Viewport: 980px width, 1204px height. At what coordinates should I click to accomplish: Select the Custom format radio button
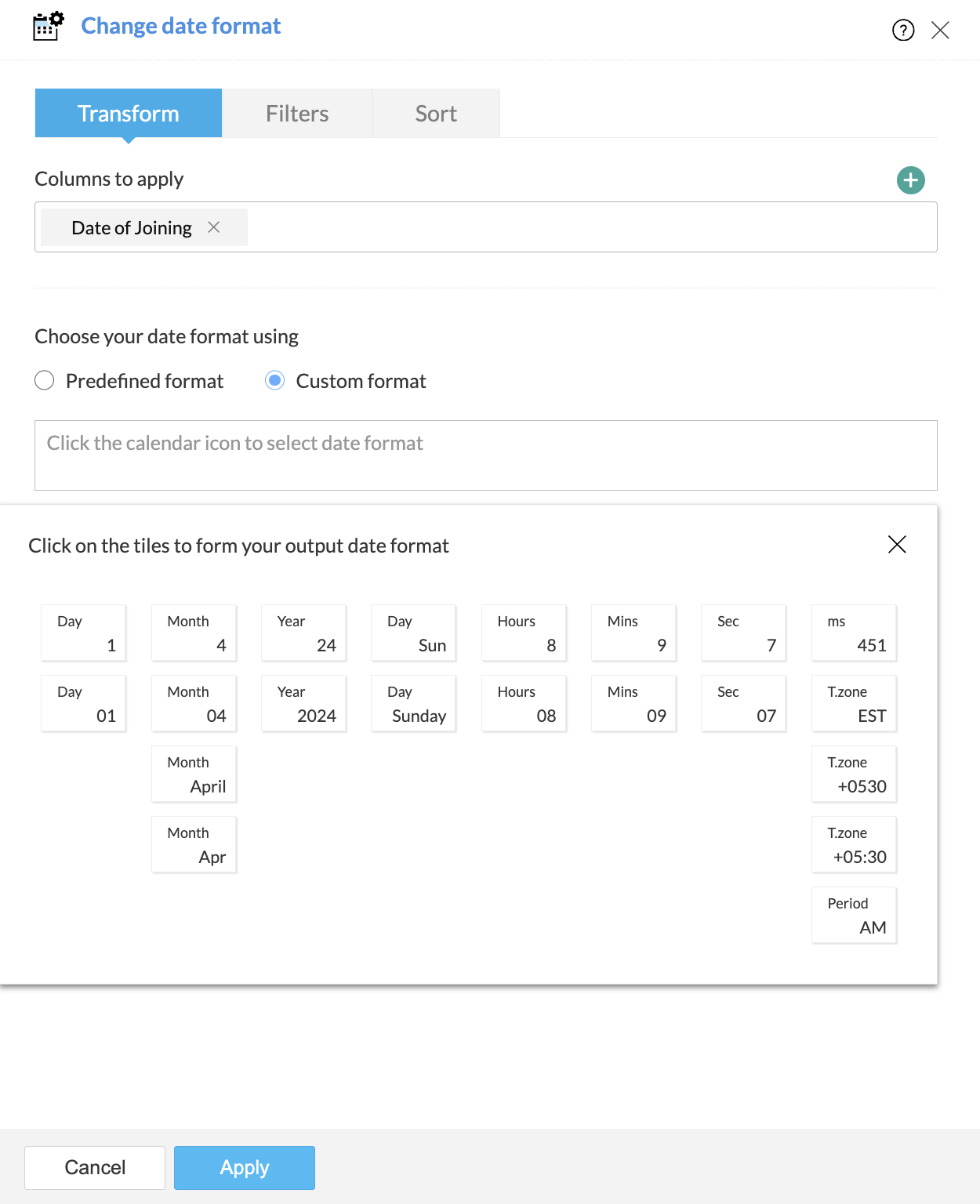pyautogui.click(x=275, y=381)
